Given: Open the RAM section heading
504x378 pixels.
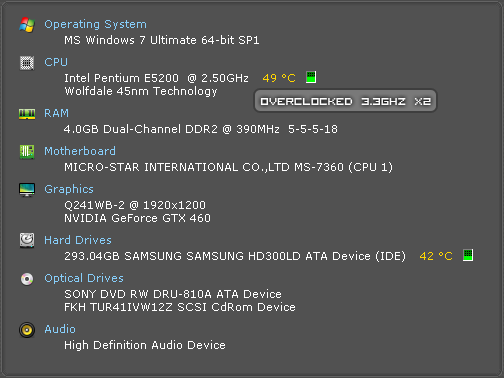Looking at the screenshot, I should [56, 113].
